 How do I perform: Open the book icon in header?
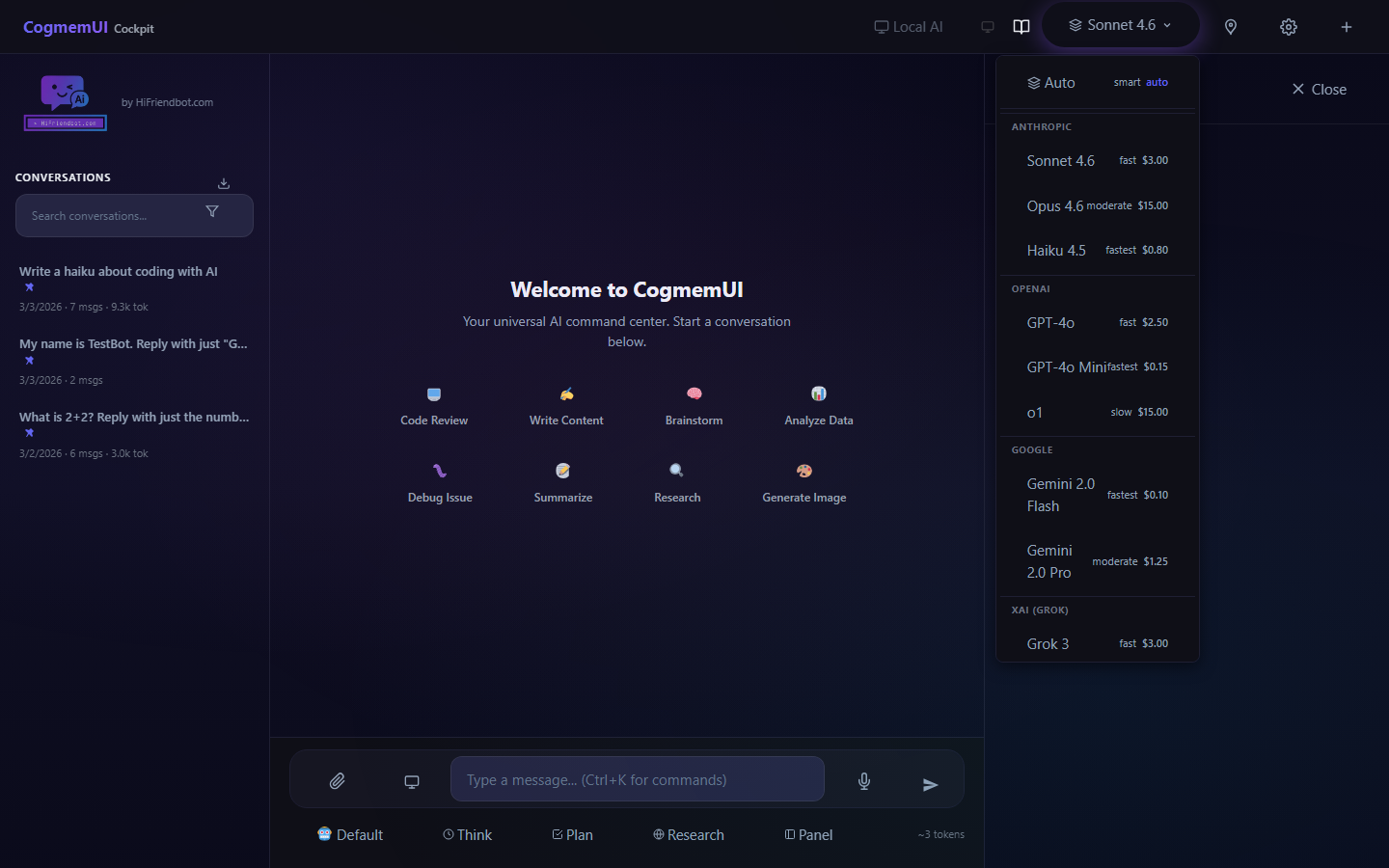click(1021, 27)
